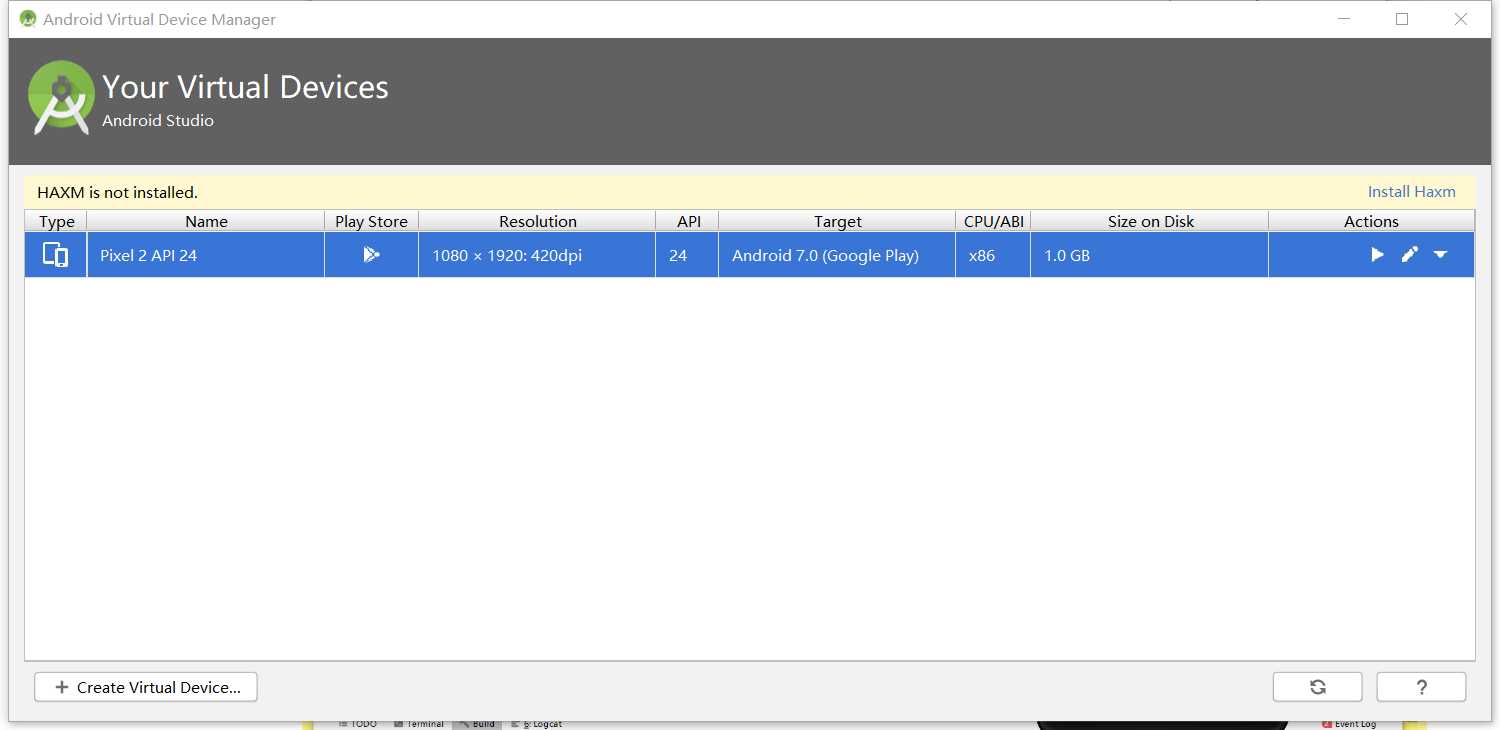Click the Install Haxm link
This screenshot has width=1500, height=730.
tap(1411, 192)
